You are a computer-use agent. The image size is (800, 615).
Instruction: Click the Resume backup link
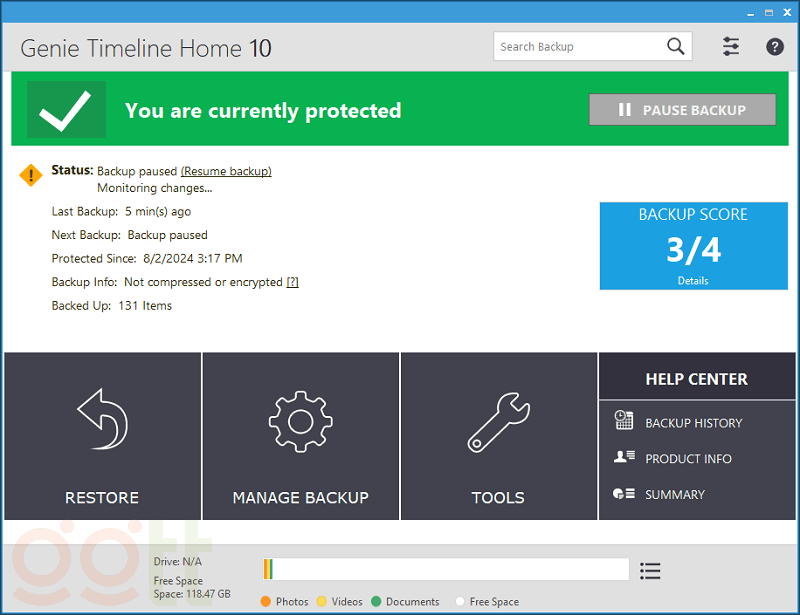226,171
